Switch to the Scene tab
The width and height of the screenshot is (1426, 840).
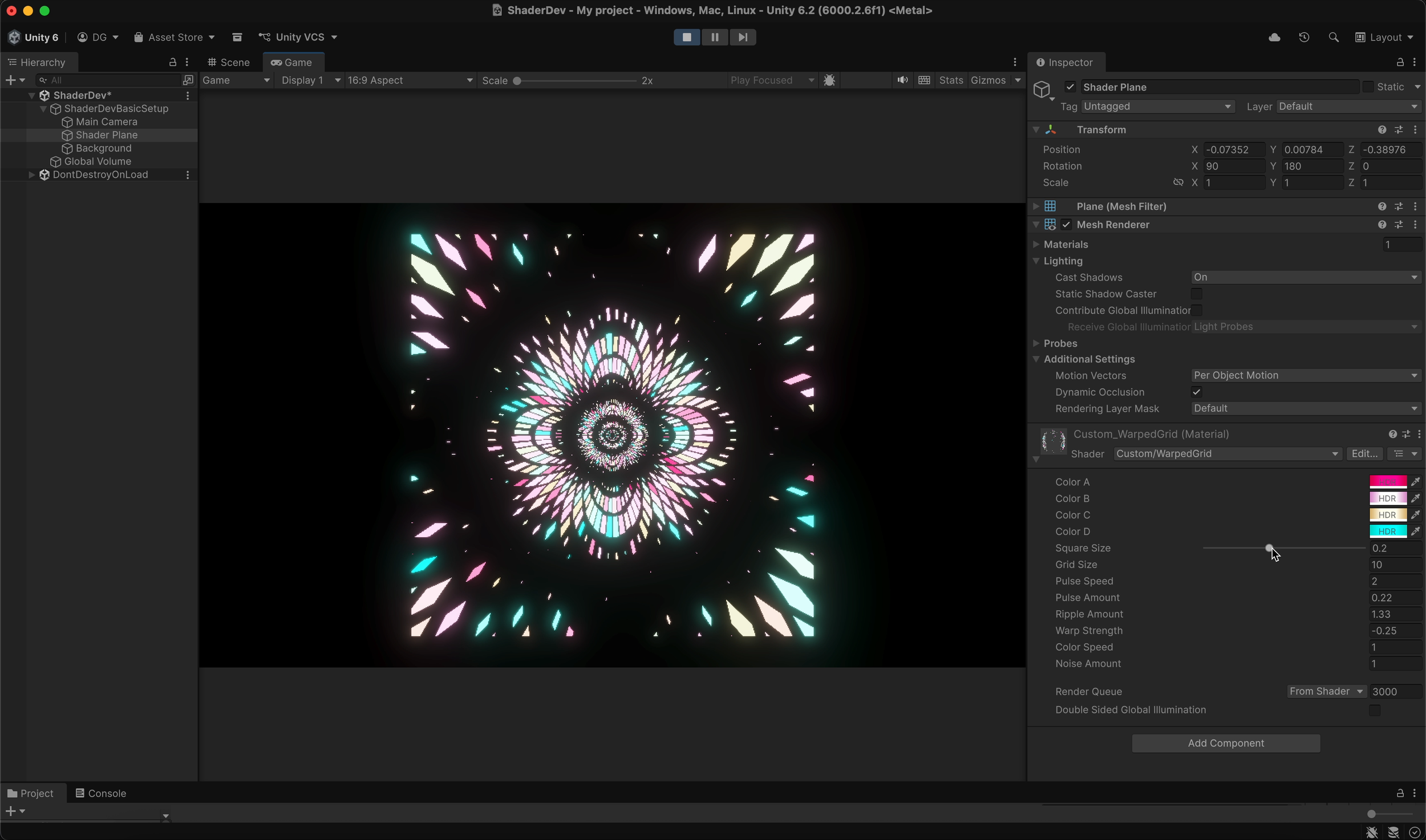click(229, 62)
